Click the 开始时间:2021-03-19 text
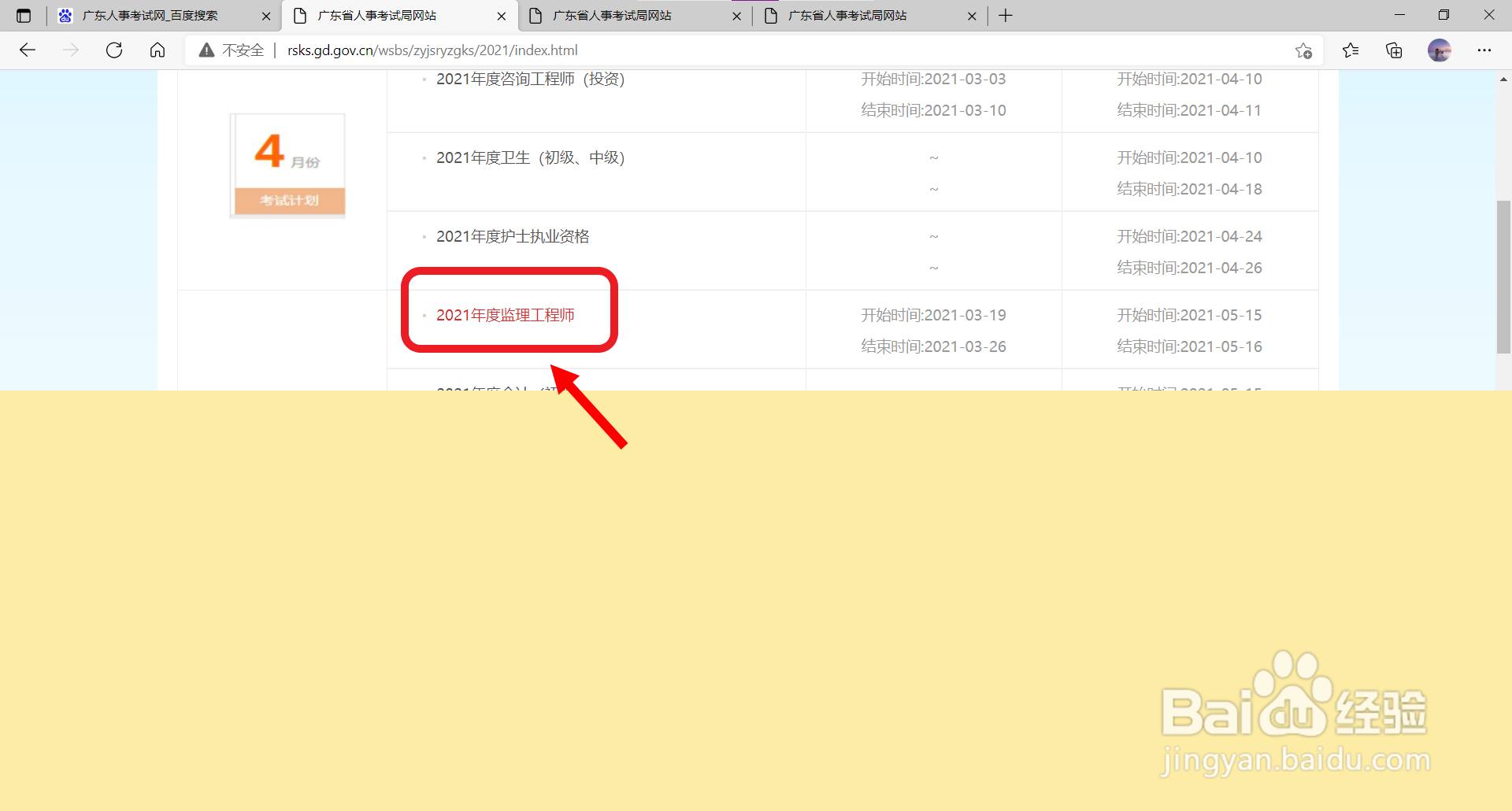This screenshot has height=811, width=1512. (933, 315)
